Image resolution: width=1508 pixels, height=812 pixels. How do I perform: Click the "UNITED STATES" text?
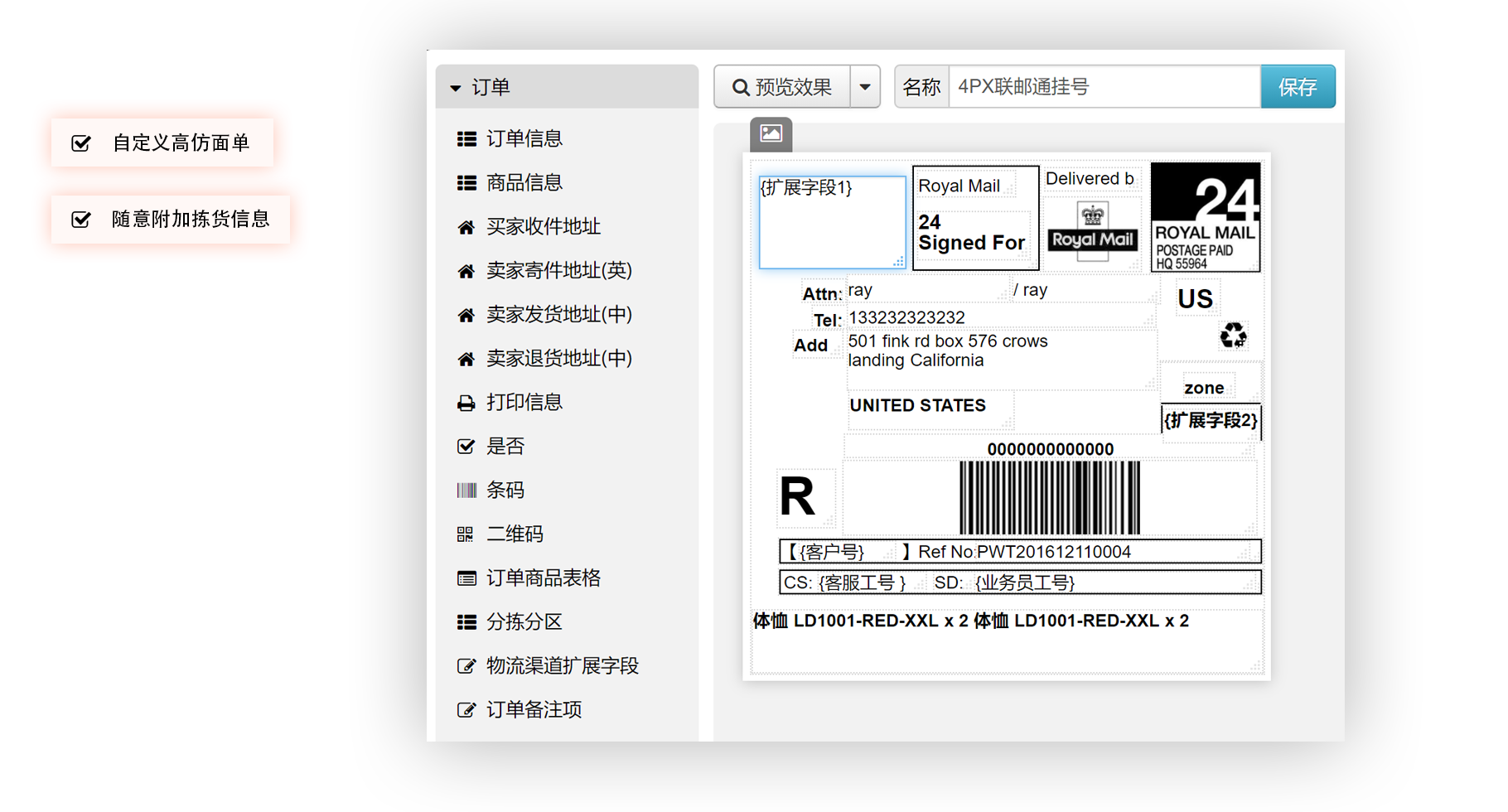(x=918, y=406)
